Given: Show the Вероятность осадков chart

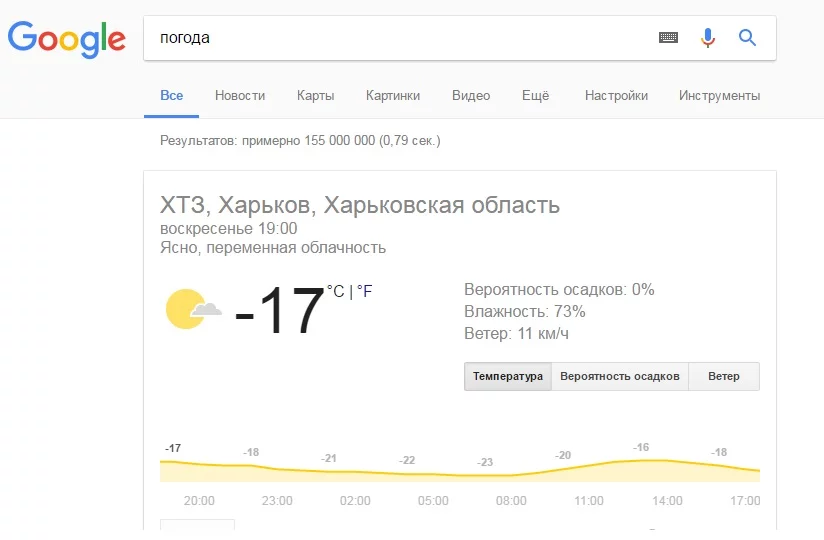Looking at the screenshot, I should point(620,377).
